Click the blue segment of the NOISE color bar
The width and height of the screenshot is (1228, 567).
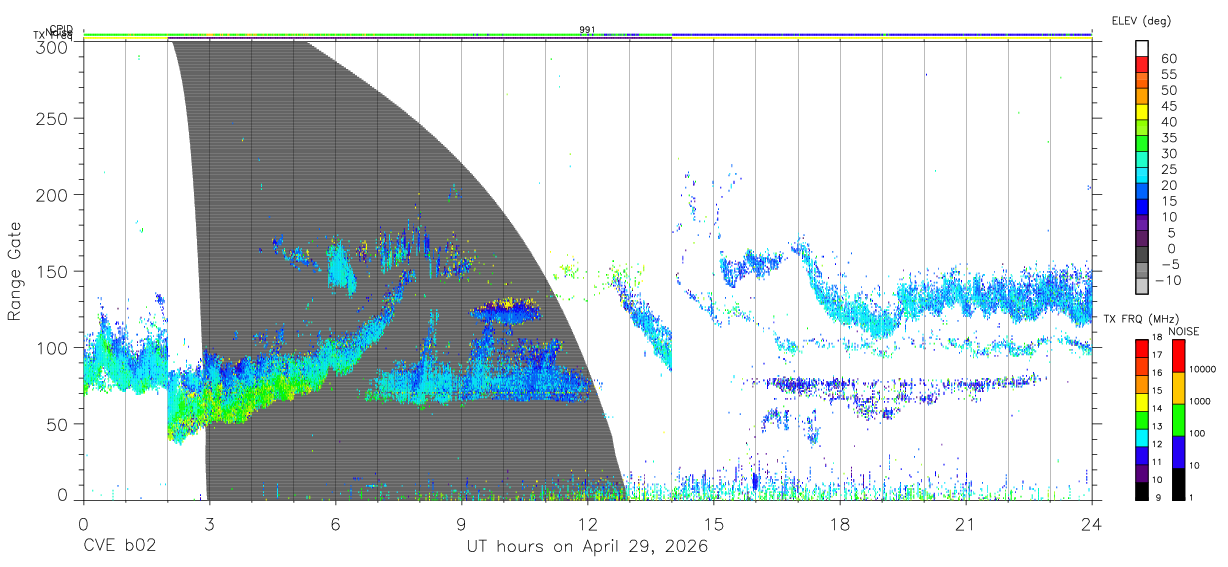(1179, 452)
